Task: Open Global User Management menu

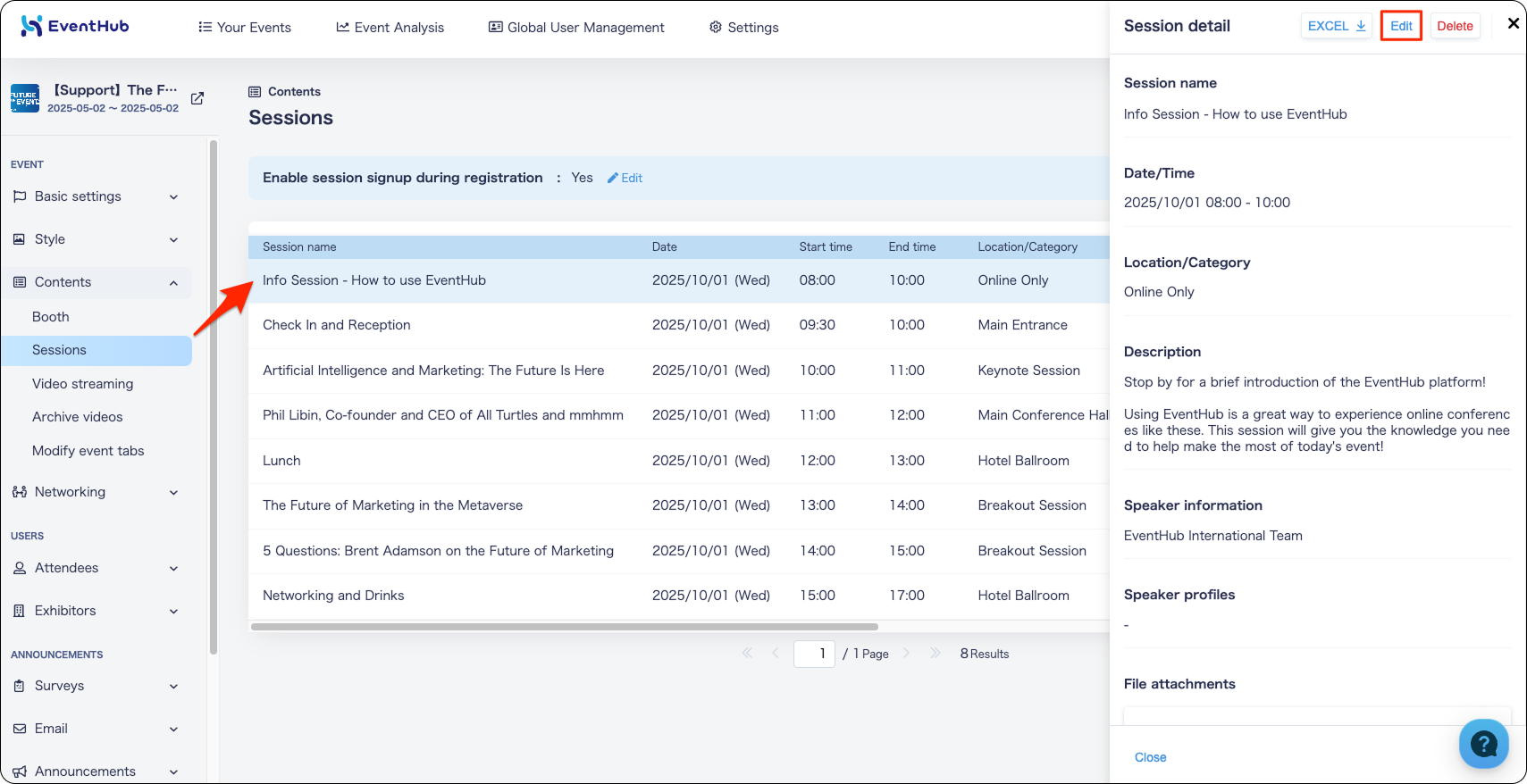Action: click(x=576, y=28)
